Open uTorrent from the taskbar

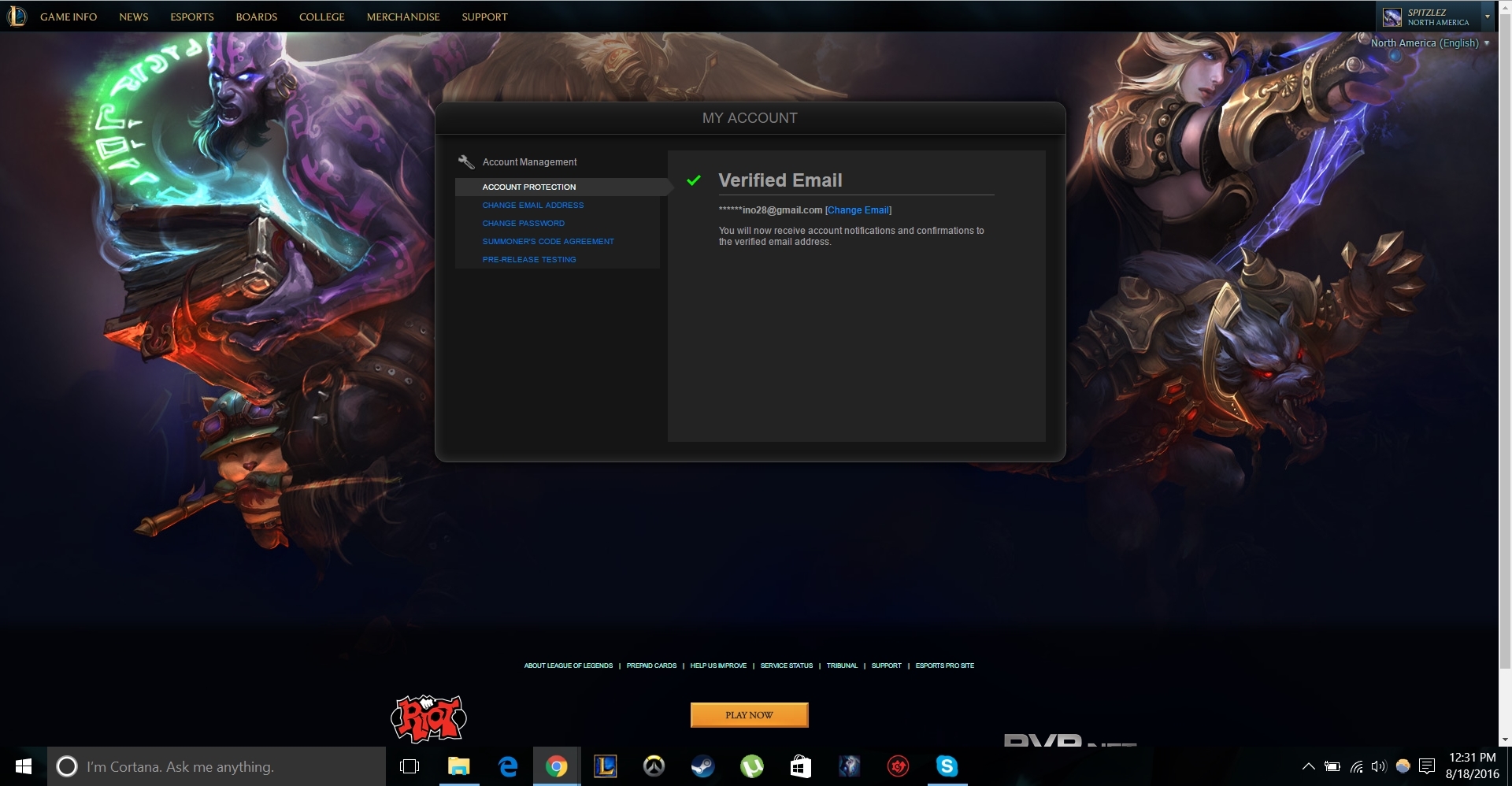[x=752, y=766]
